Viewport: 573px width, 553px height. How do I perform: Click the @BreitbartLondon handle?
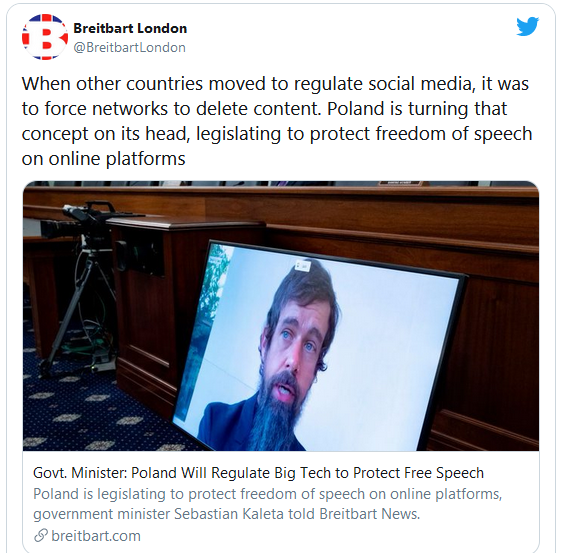coord(129,48)
